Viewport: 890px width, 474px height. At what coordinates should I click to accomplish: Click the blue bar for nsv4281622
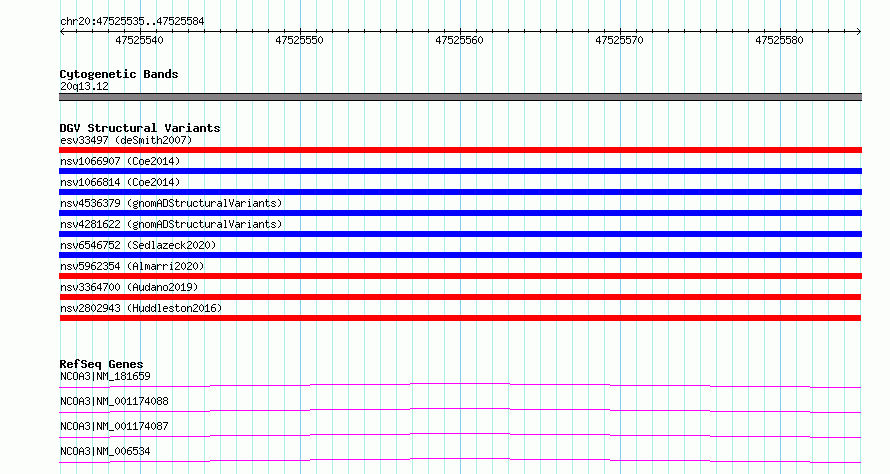coord(460,234)
